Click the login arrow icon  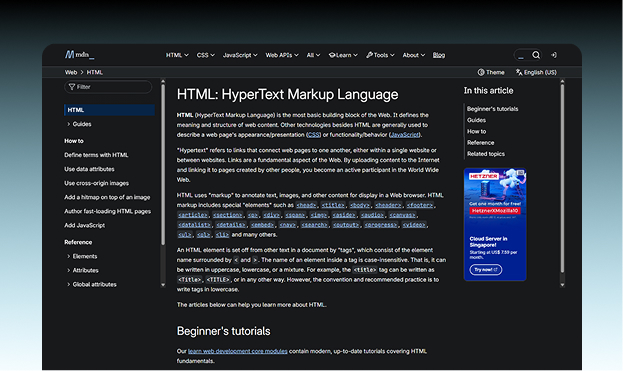(x=554, y=55)
